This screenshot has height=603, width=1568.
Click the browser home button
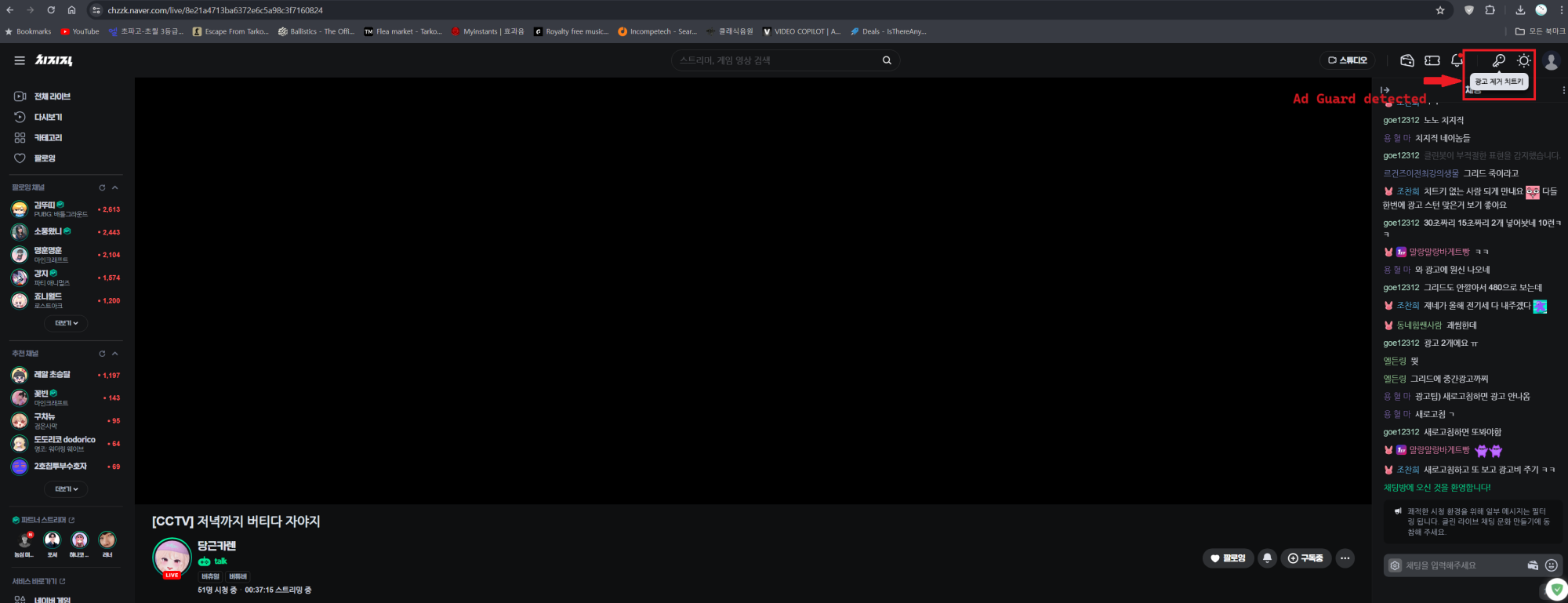(71, 10)
